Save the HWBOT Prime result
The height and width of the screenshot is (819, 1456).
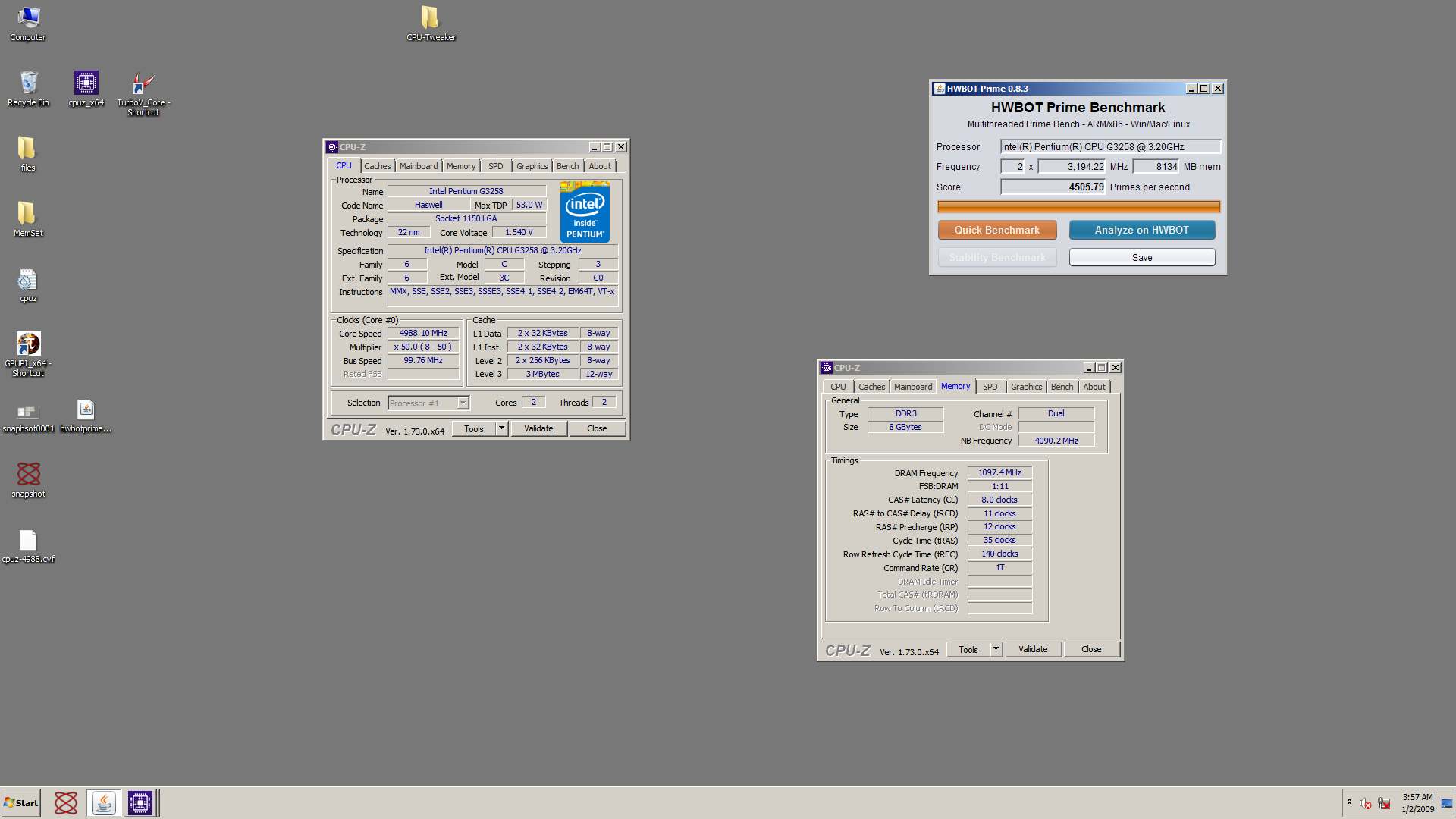(x=1141, y=258)
